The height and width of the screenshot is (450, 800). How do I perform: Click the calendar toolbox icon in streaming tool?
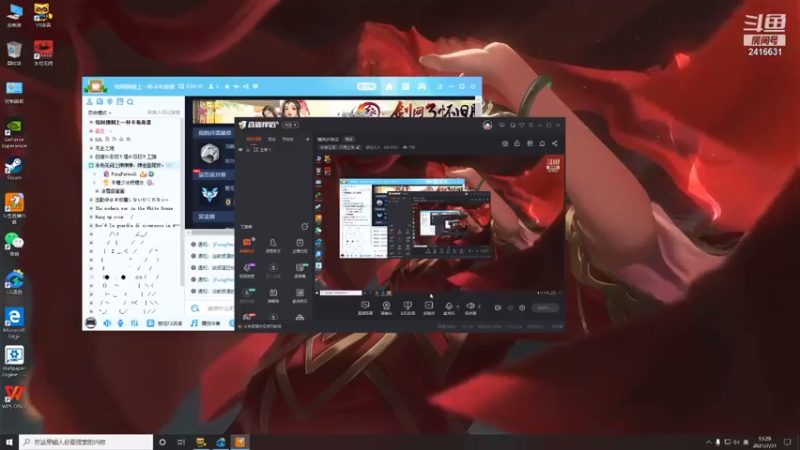coord(299,245)
